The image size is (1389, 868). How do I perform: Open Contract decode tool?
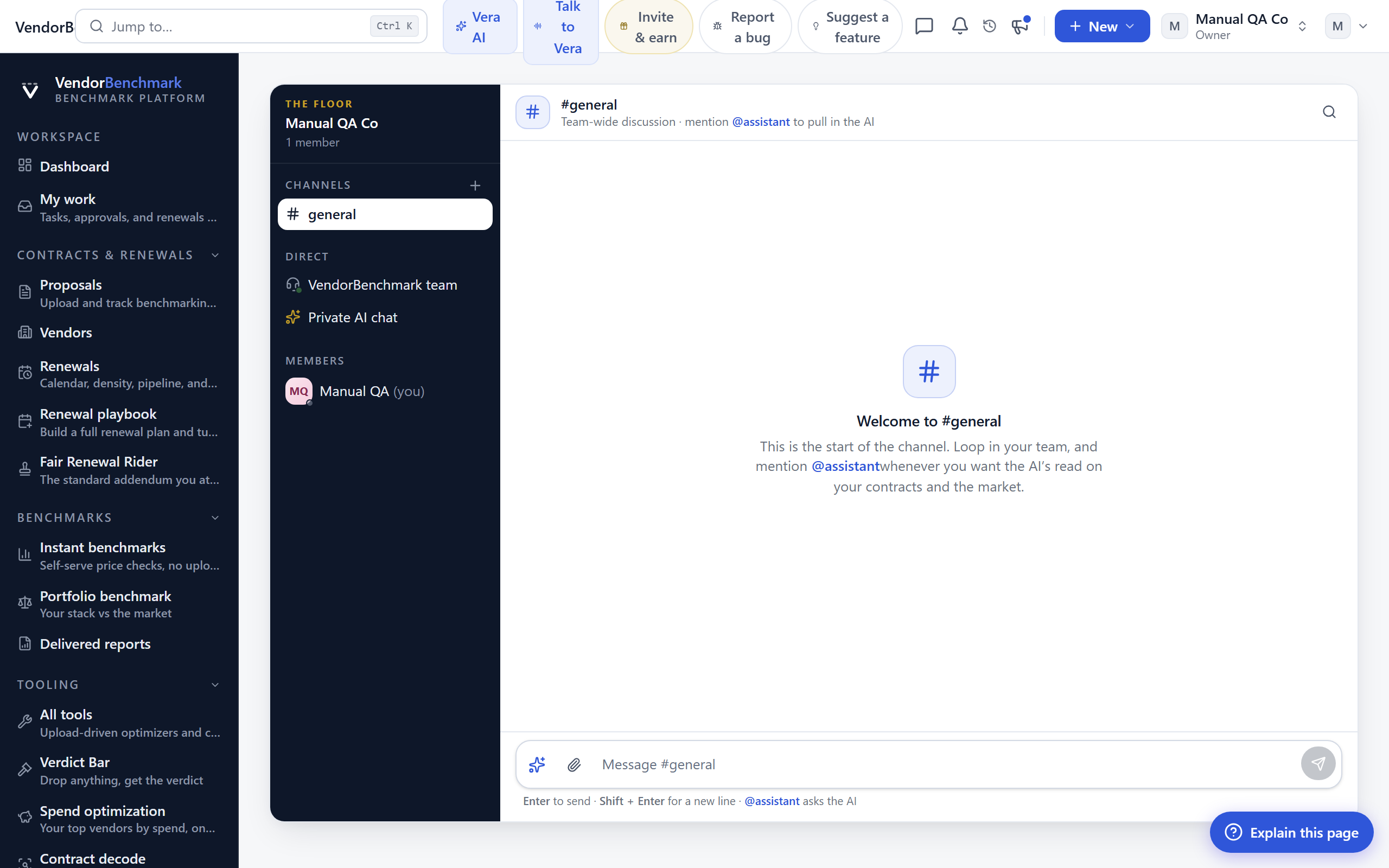coord(119,859)
